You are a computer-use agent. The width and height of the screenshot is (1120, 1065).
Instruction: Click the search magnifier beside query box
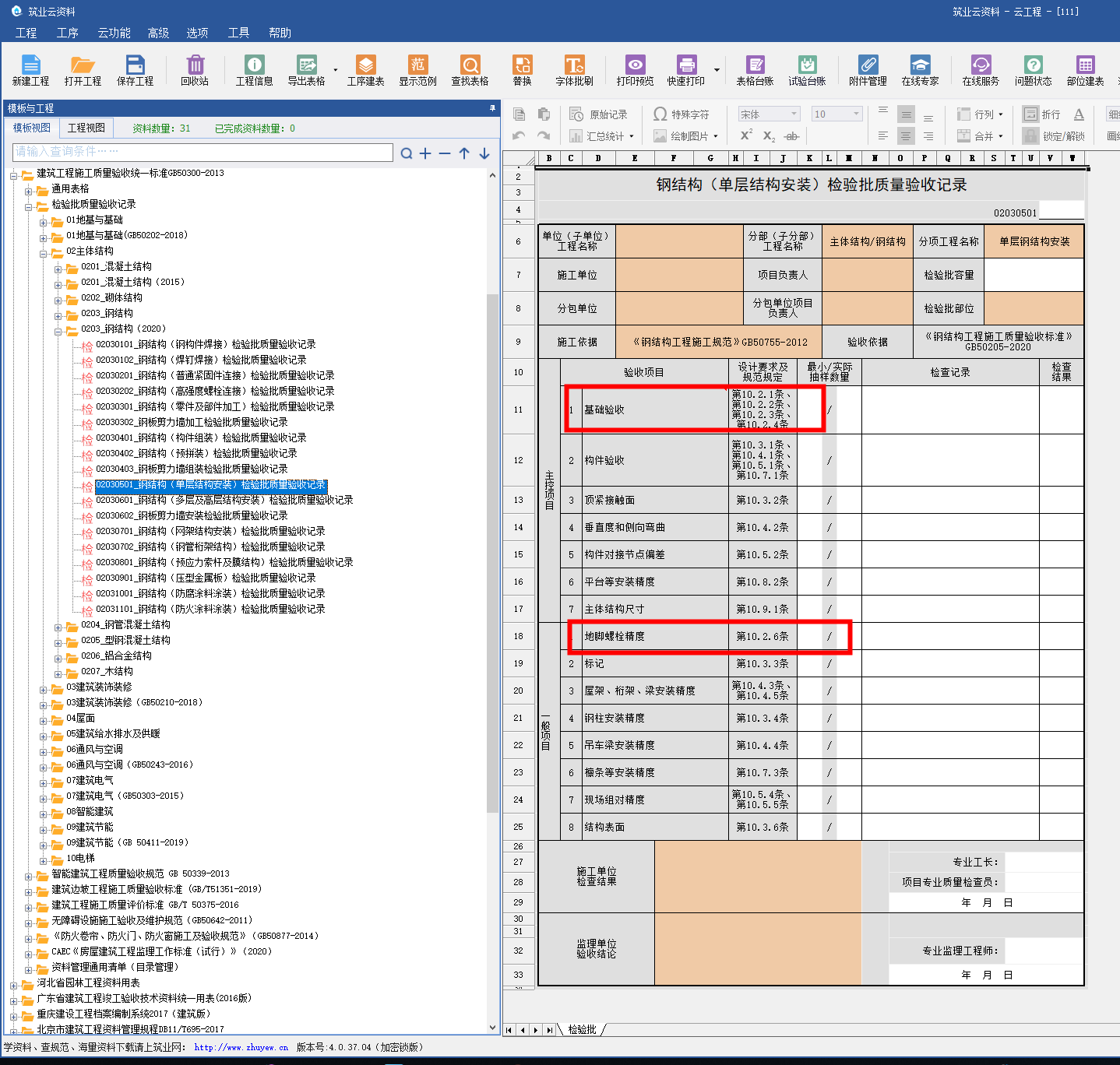tap(406, 153)
